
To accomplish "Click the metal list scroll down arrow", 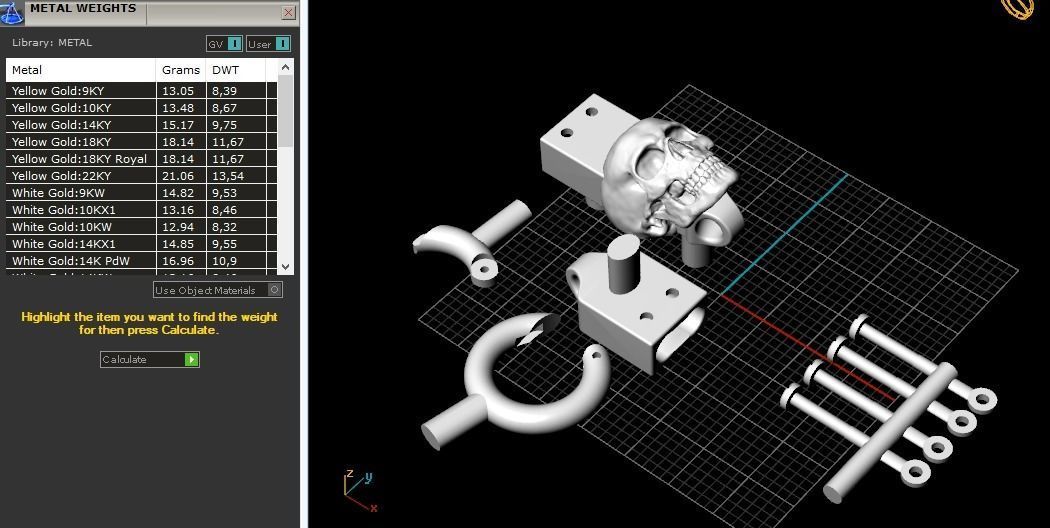I will point(286,266).
